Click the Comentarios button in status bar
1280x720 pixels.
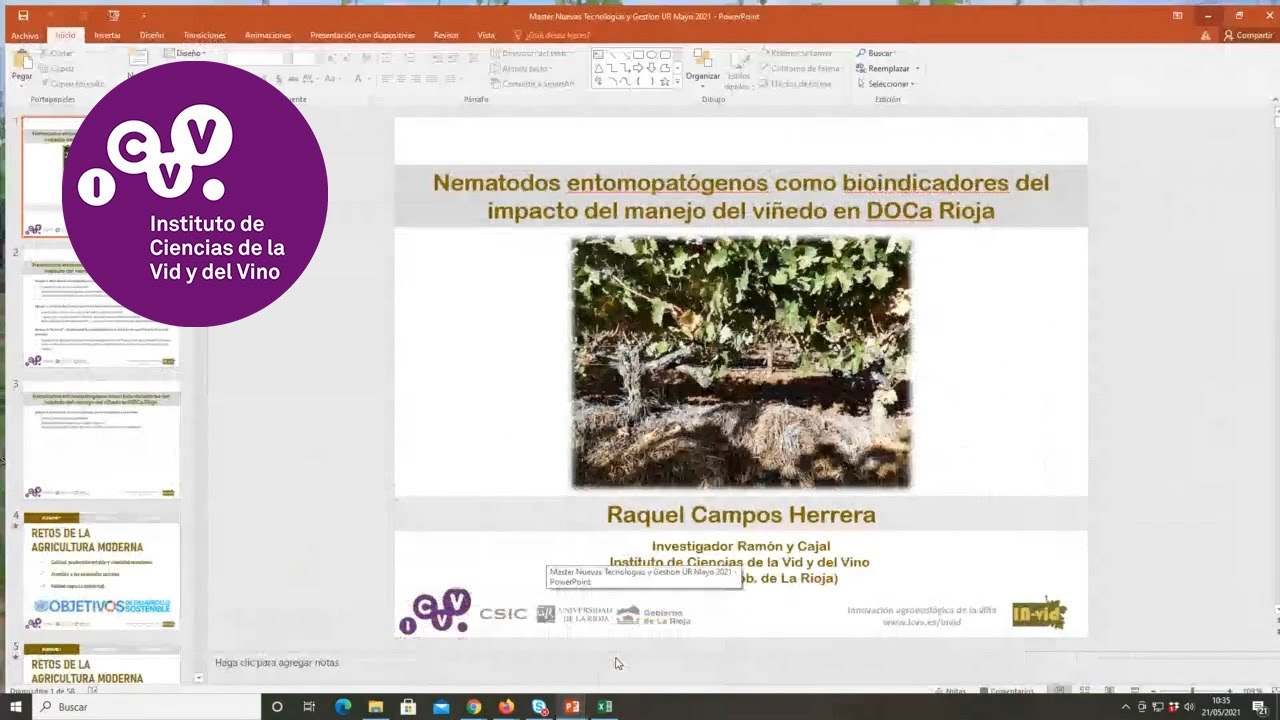pos(1007,691)
